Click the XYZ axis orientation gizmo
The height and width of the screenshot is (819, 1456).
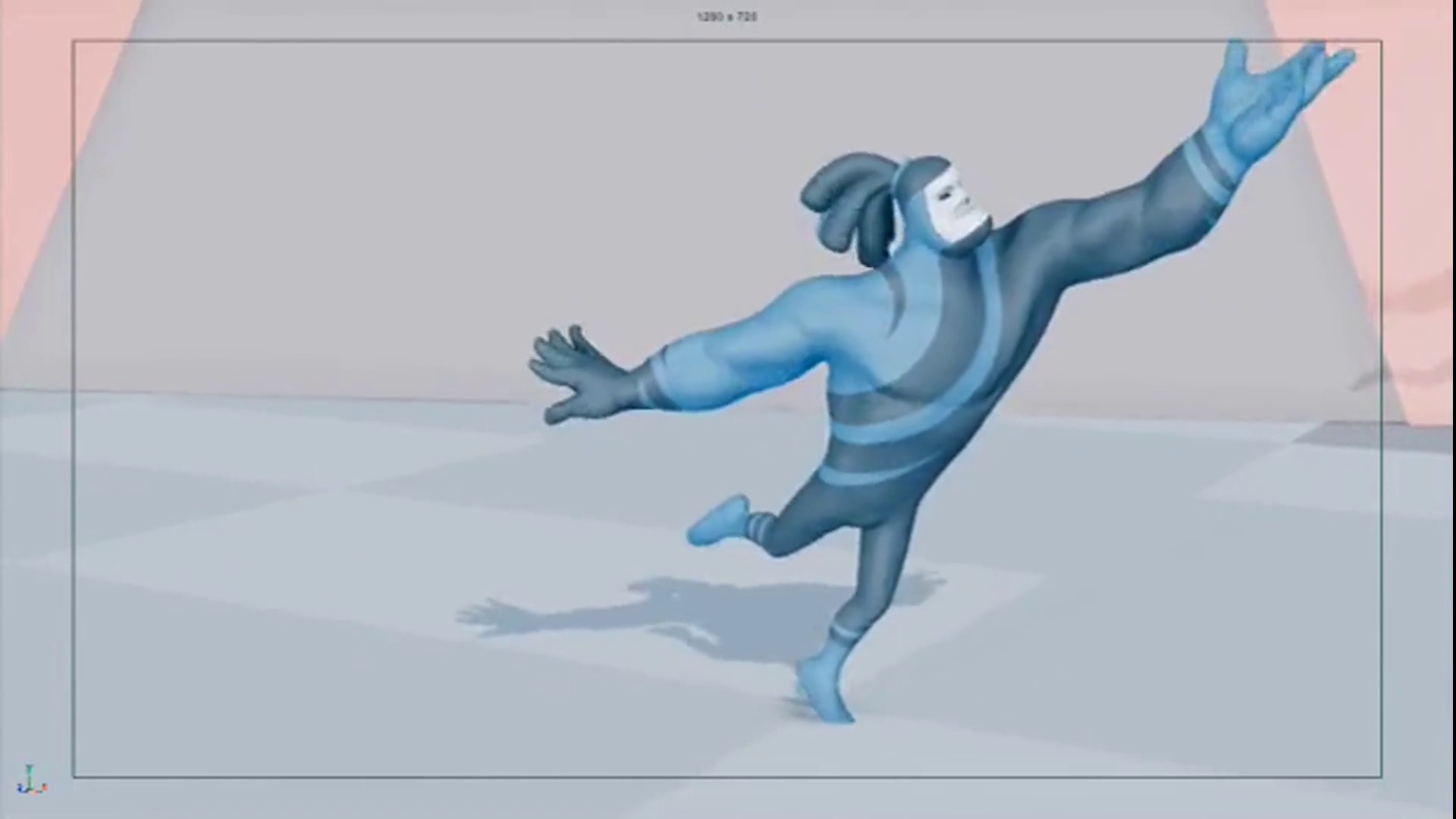(x=30, y=781)
